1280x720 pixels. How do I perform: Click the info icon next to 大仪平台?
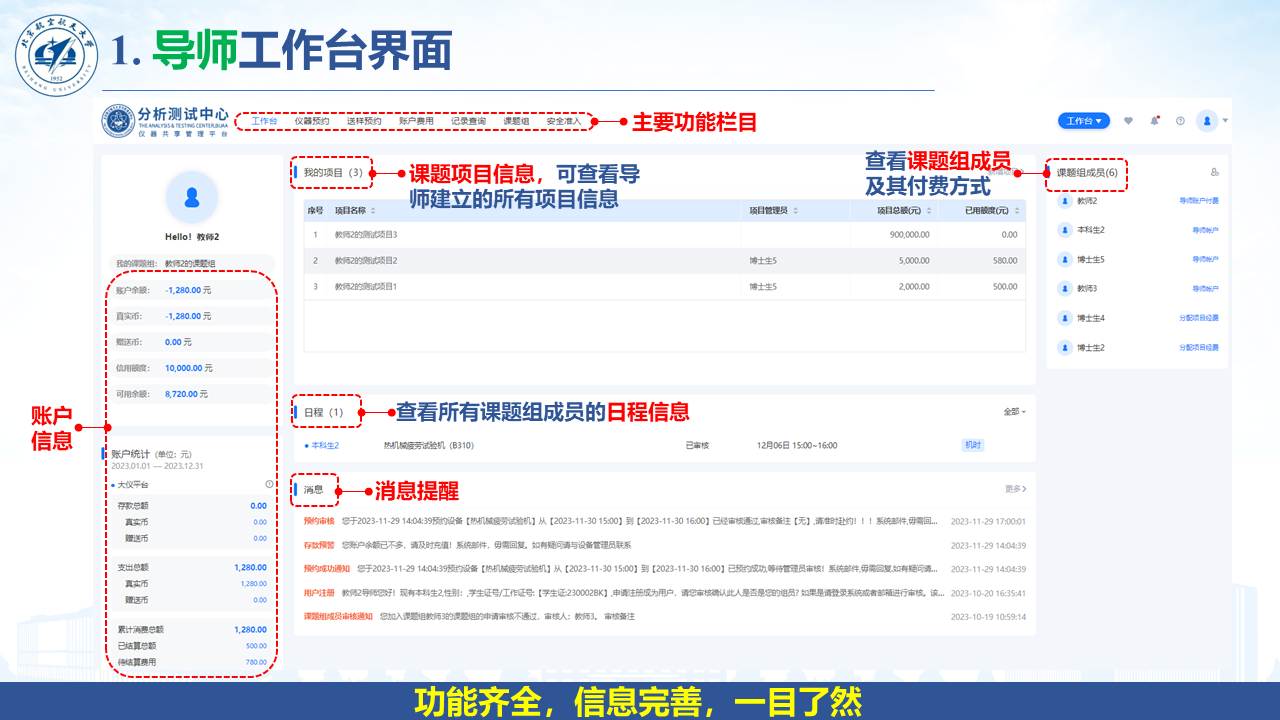pyautogui.click(x=269, y=484)
